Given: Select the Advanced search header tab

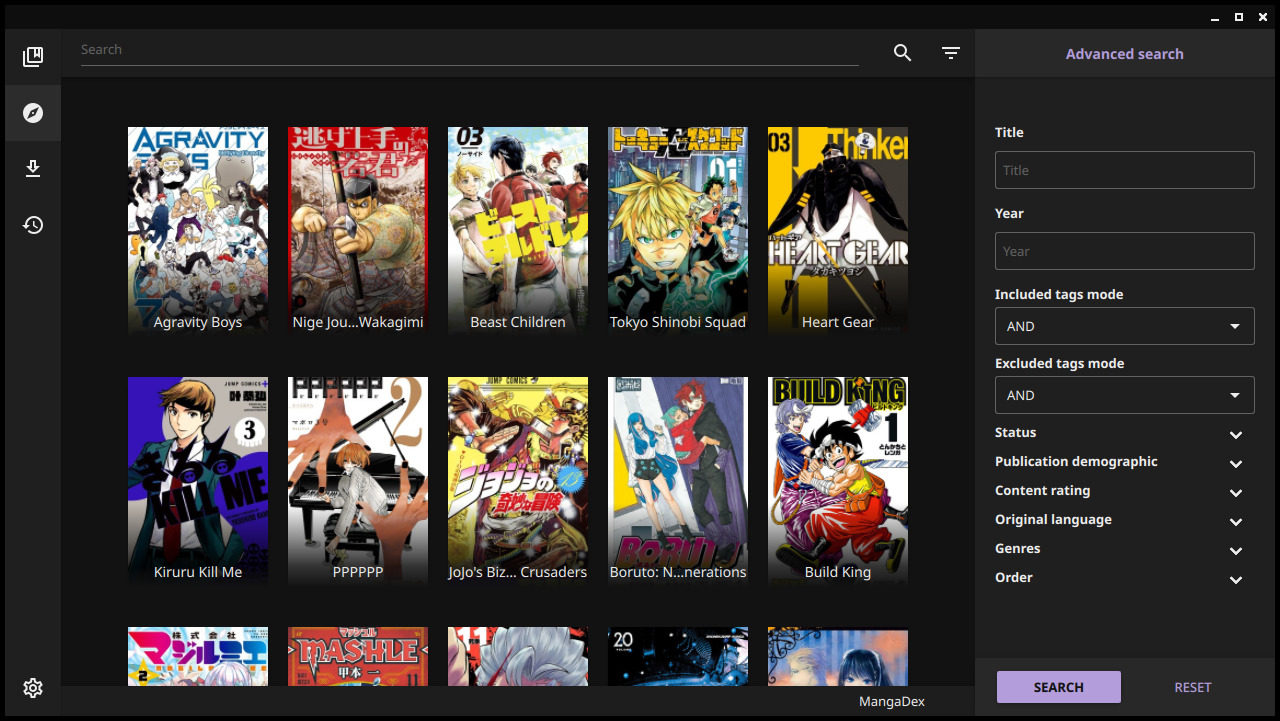Looking at the screenshot, I should [x=1125, y=54].
